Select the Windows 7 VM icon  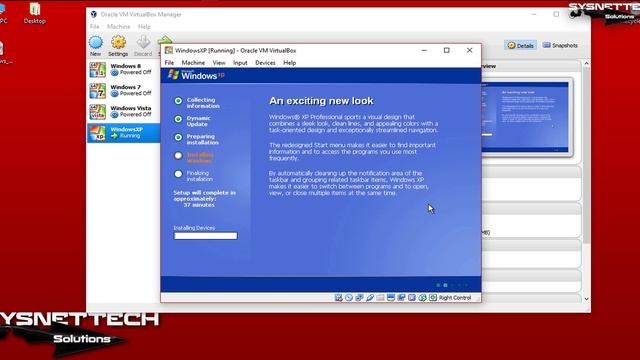point(98,91)
